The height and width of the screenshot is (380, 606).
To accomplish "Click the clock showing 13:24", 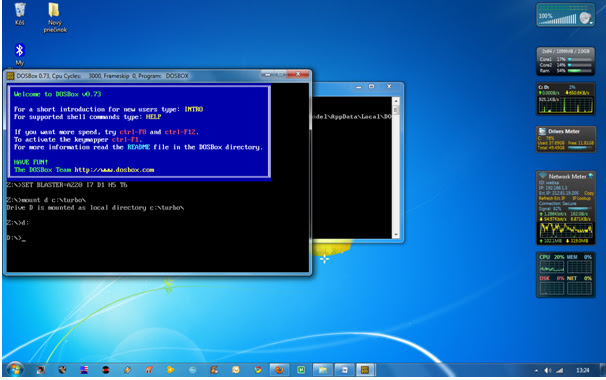I will tap(582, 370).
